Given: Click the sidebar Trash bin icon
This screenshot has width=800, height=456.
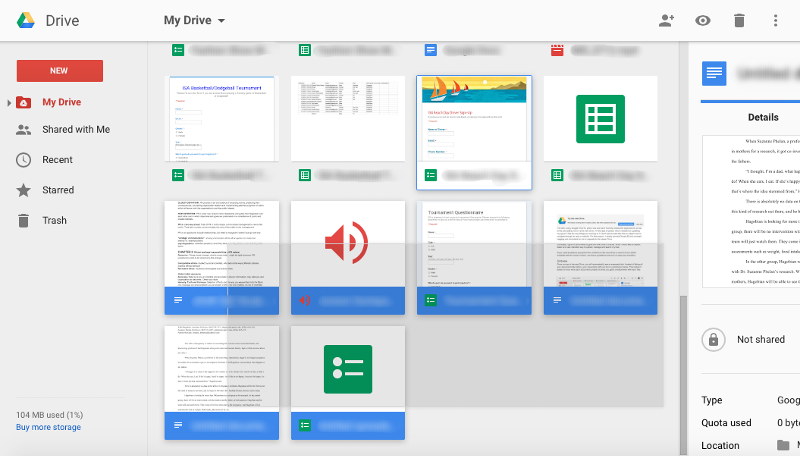Looking at the screenshot, I should pos(23,220).
